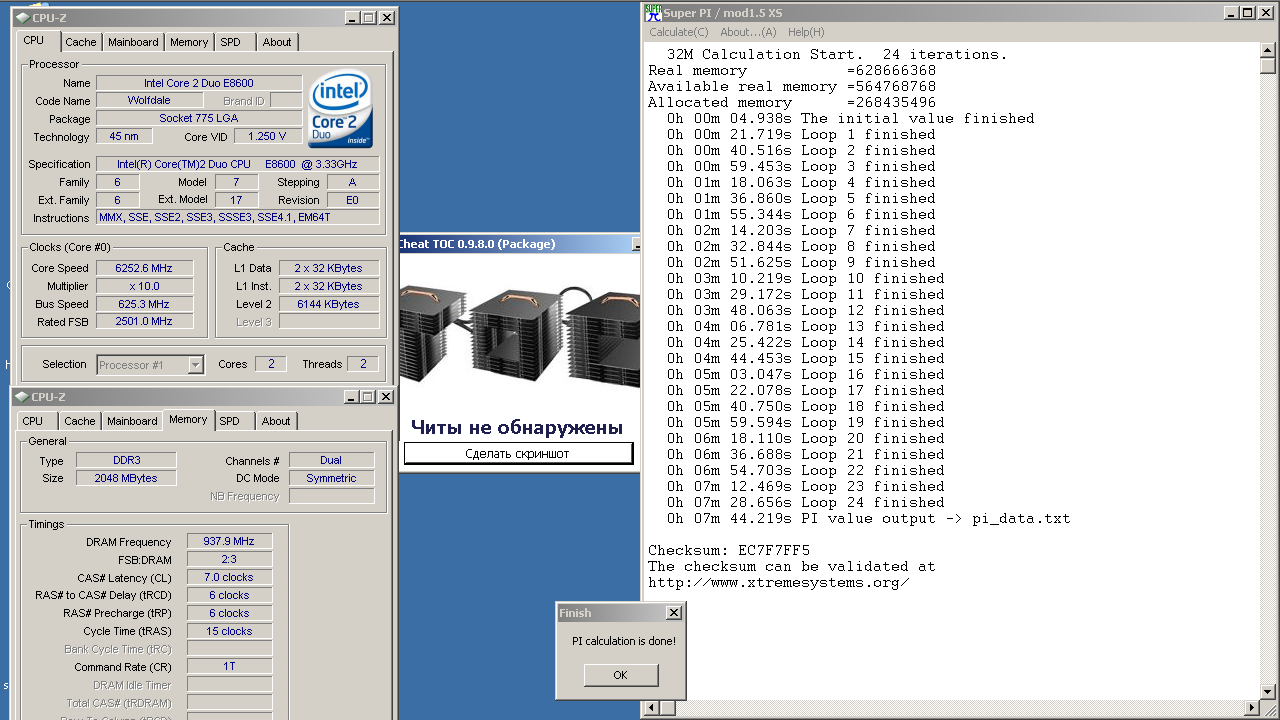Click Super PI horizontal scrollbar left arrow
This screenshot has width=1280, height=720.
(652, 708)
